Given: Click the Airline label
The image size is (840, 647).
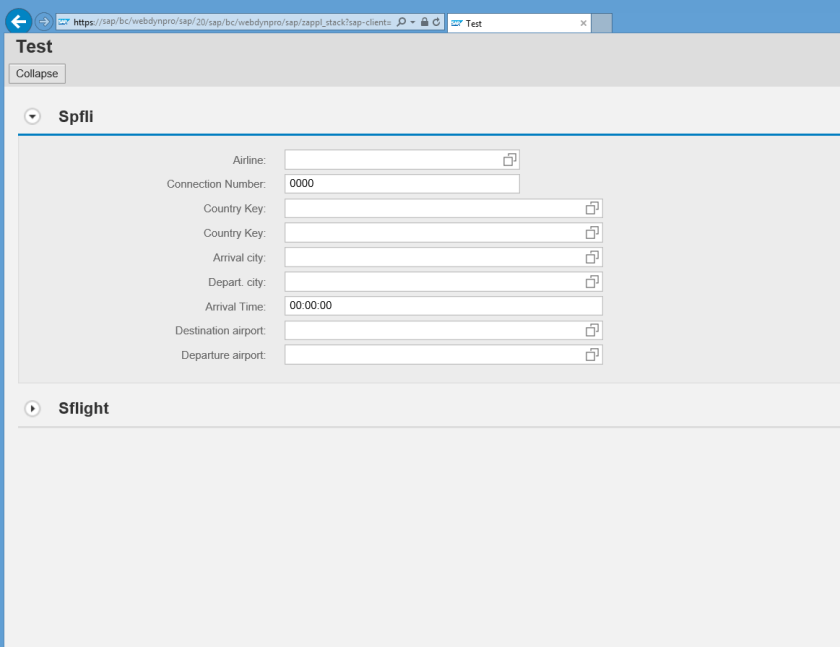Looking at the screenshot, I should [249, 160].
